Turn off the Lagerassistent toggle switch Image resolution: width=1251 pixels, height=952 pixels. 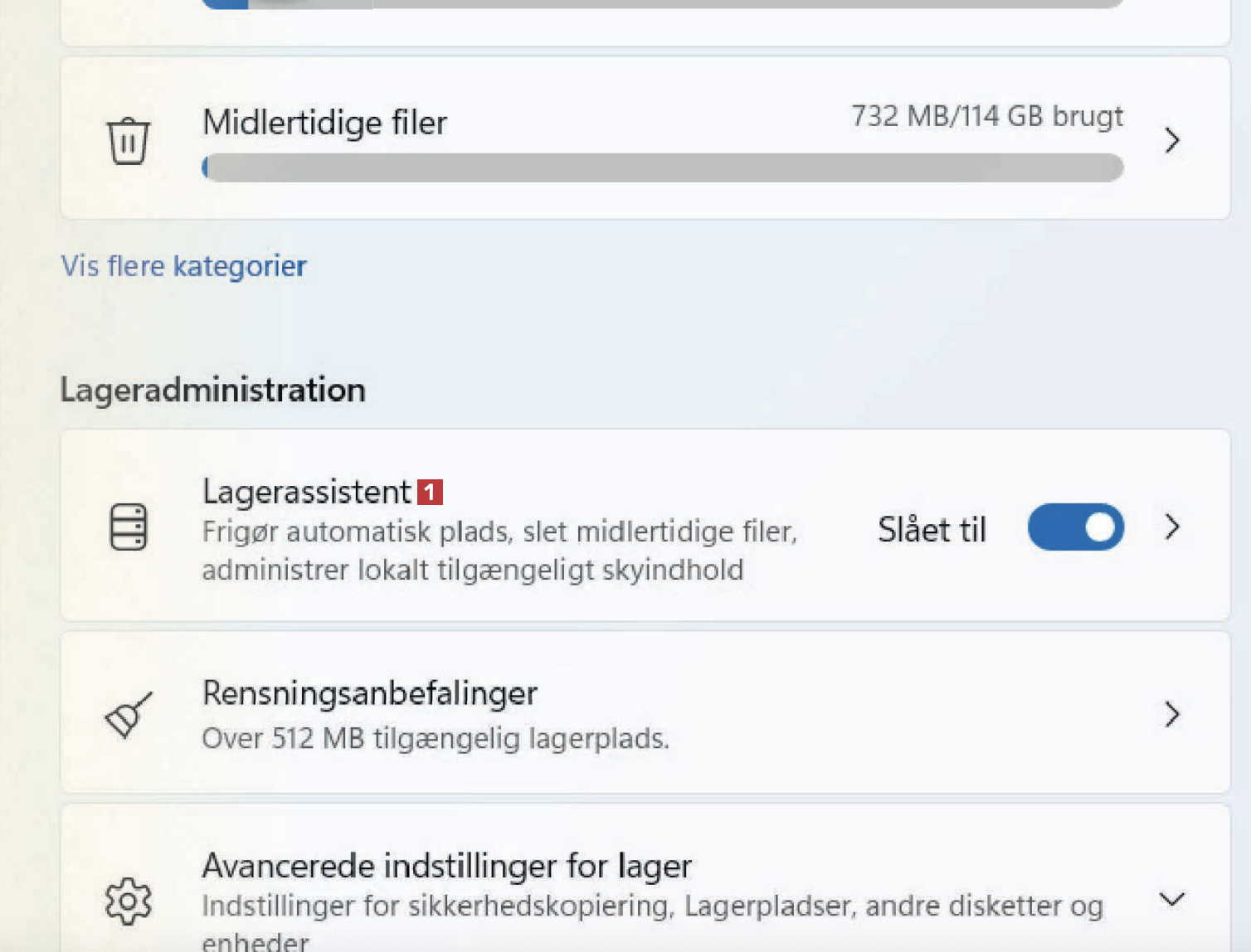point(1075,527)
